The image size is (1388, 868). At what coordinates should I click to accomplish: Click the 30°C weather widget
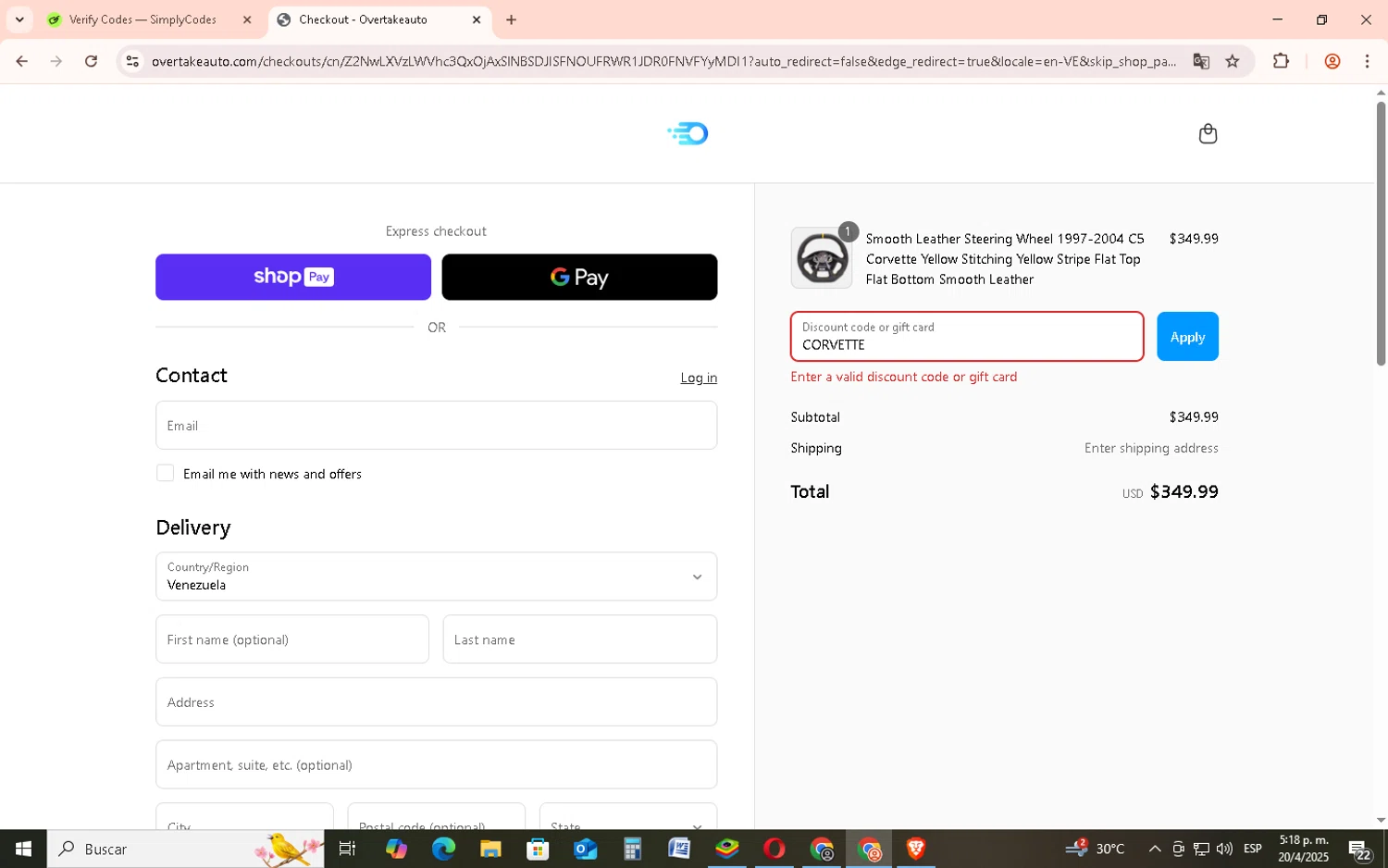click(1096, 849)
